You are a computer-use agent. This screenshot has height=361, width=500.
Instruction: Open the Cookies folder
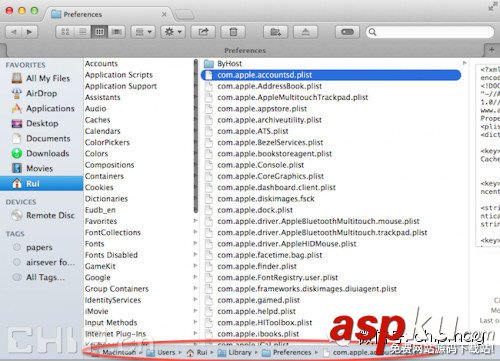[x=99, y=188]
